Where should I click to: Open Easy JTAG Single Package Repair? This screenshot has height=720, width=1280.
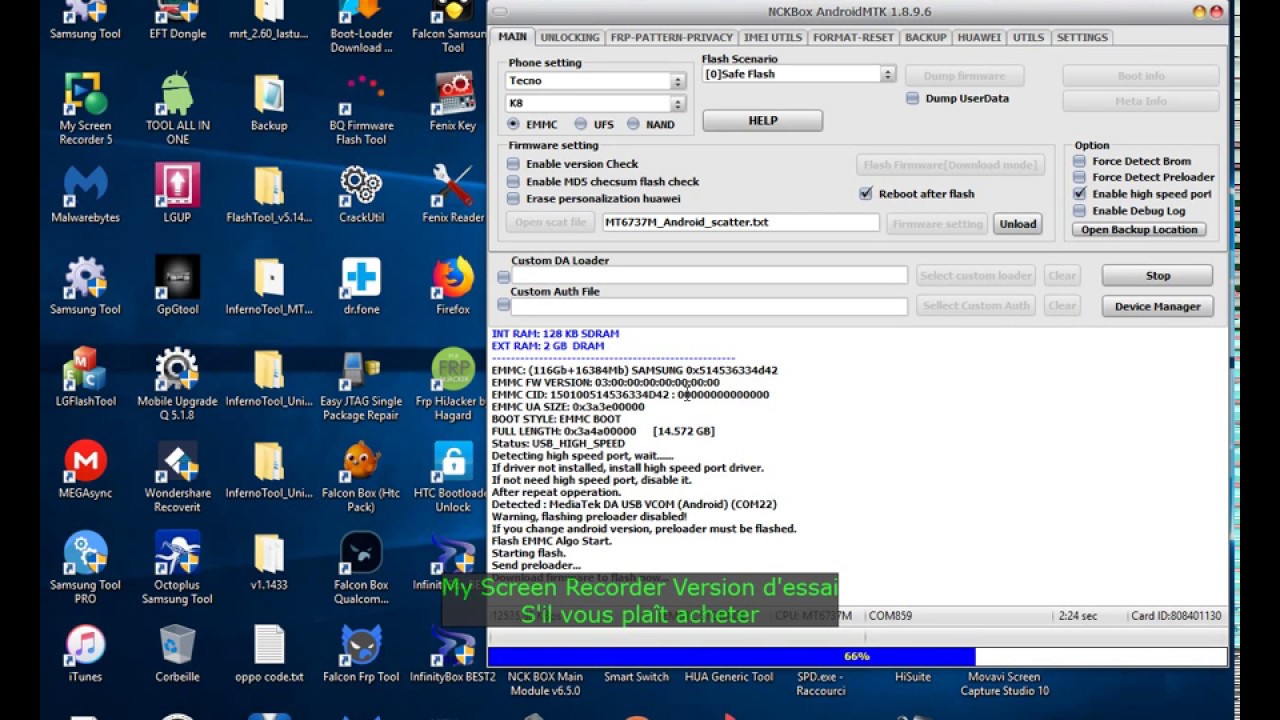pyautogui.click(x=361, y=384)
